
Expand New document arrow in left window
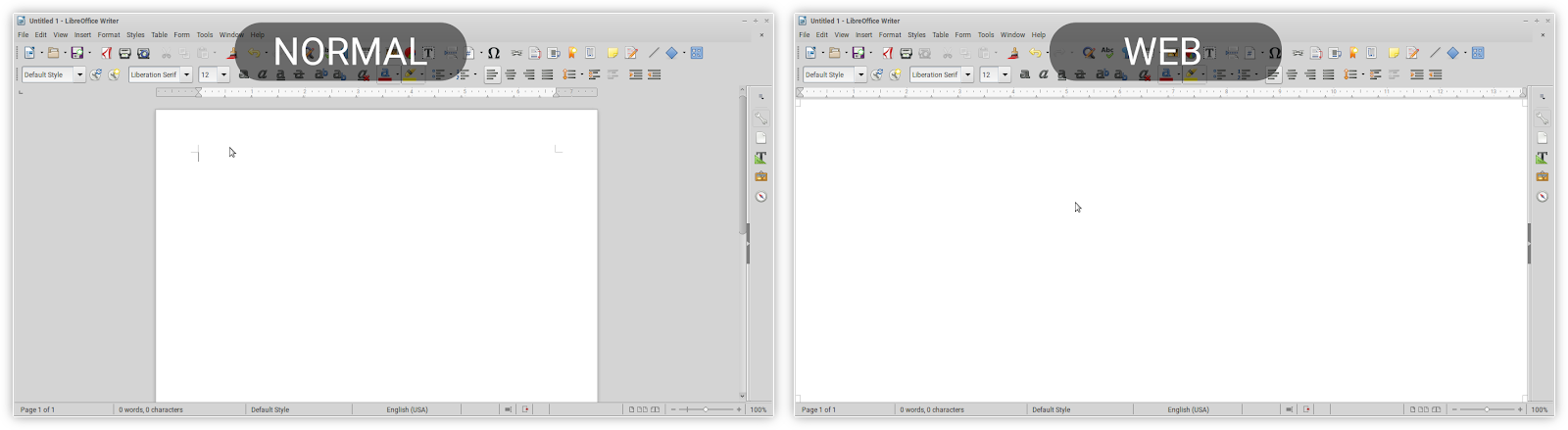(41, 53)
